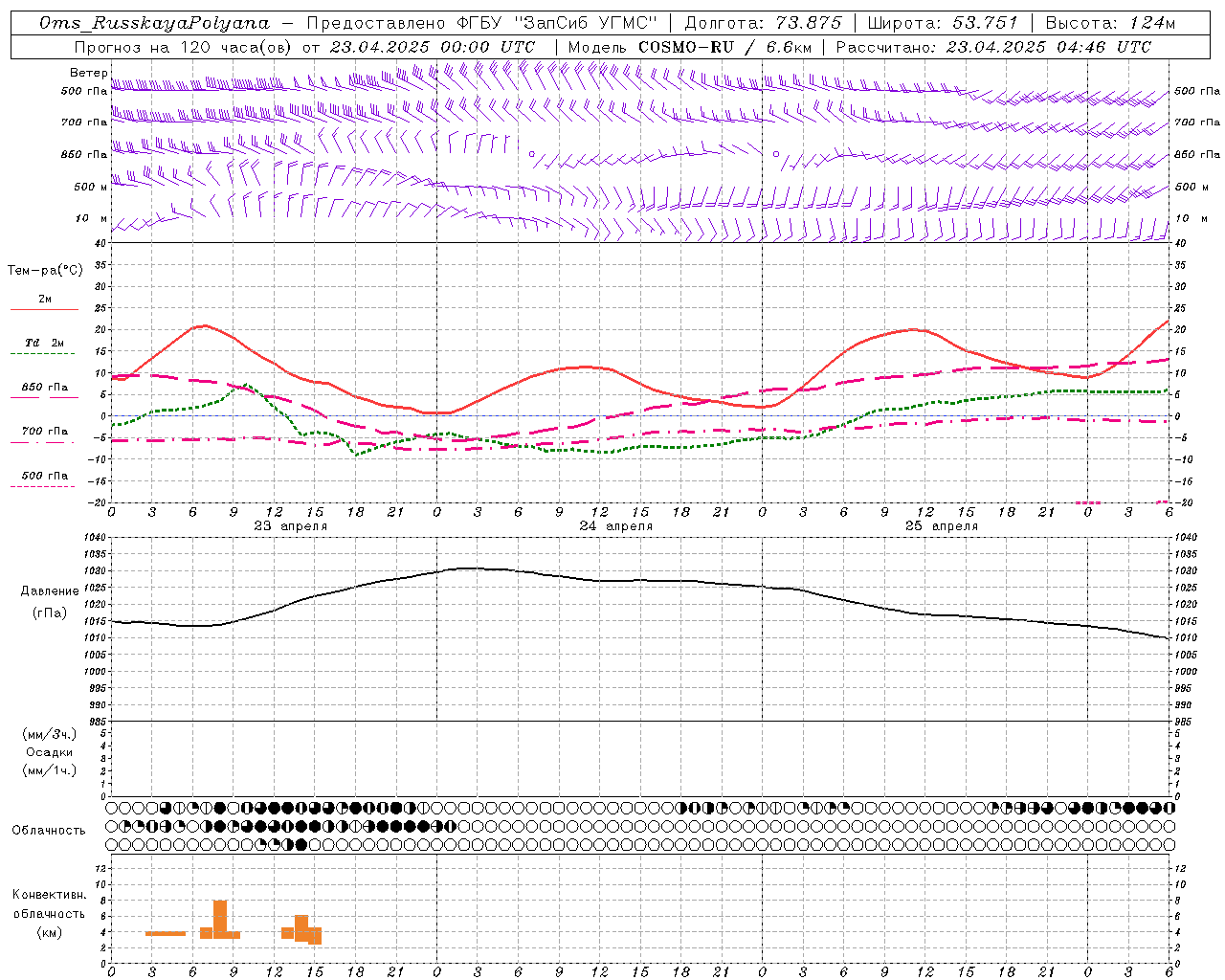Screen dimensions: 1225x980
Task: Click the Тем-ра(°C) axis label
Action: coord(45,271)
